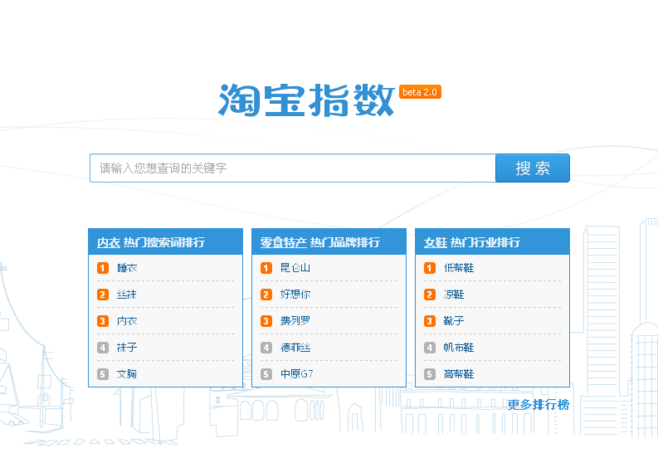Open the 内衣 category header link
The width and height of the screenshot is (658, 458).
click(x=108, y=243)
